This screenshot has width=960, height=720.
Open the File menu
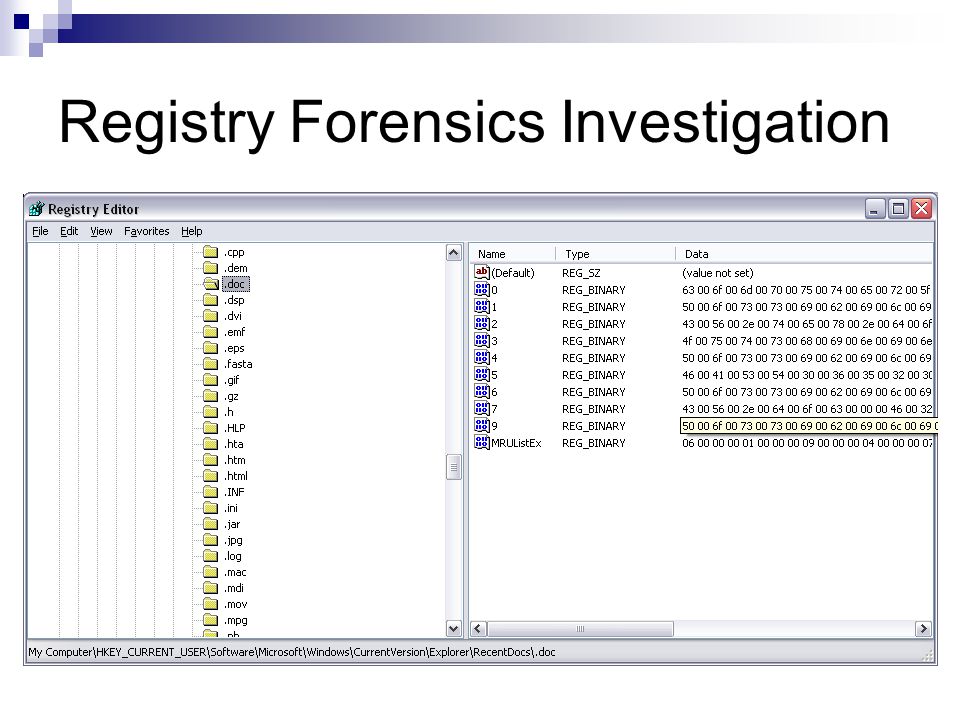(40, 231)
